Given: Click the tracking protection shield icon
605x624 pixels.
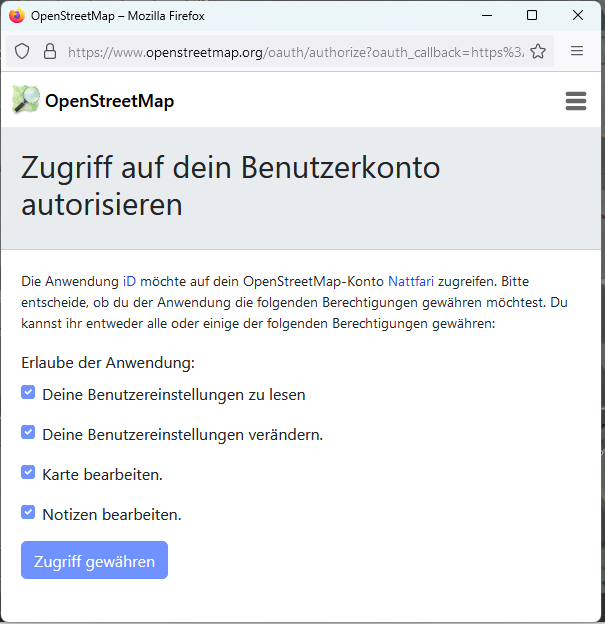Looking at the screenshot, I should (x=22, y=52).
